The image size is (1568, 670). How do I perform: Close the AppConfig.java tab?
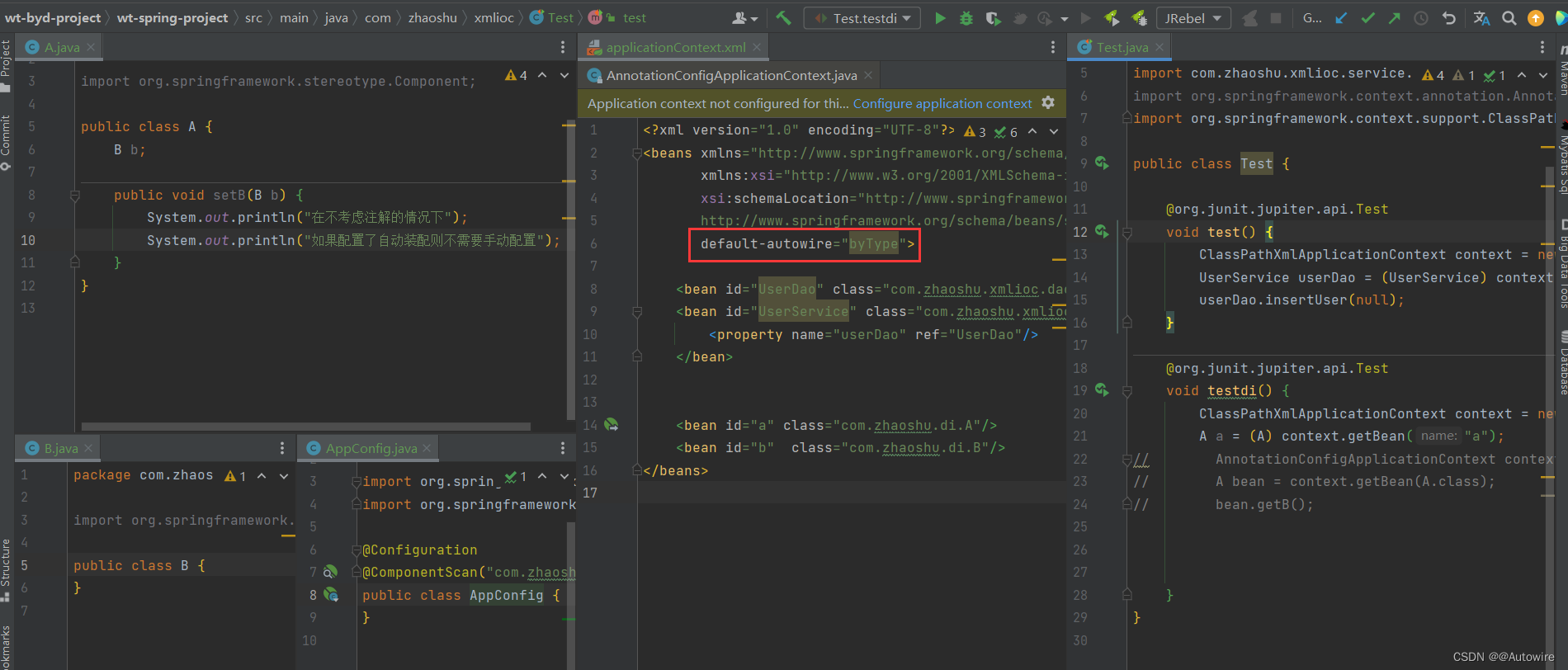(427, 448)
